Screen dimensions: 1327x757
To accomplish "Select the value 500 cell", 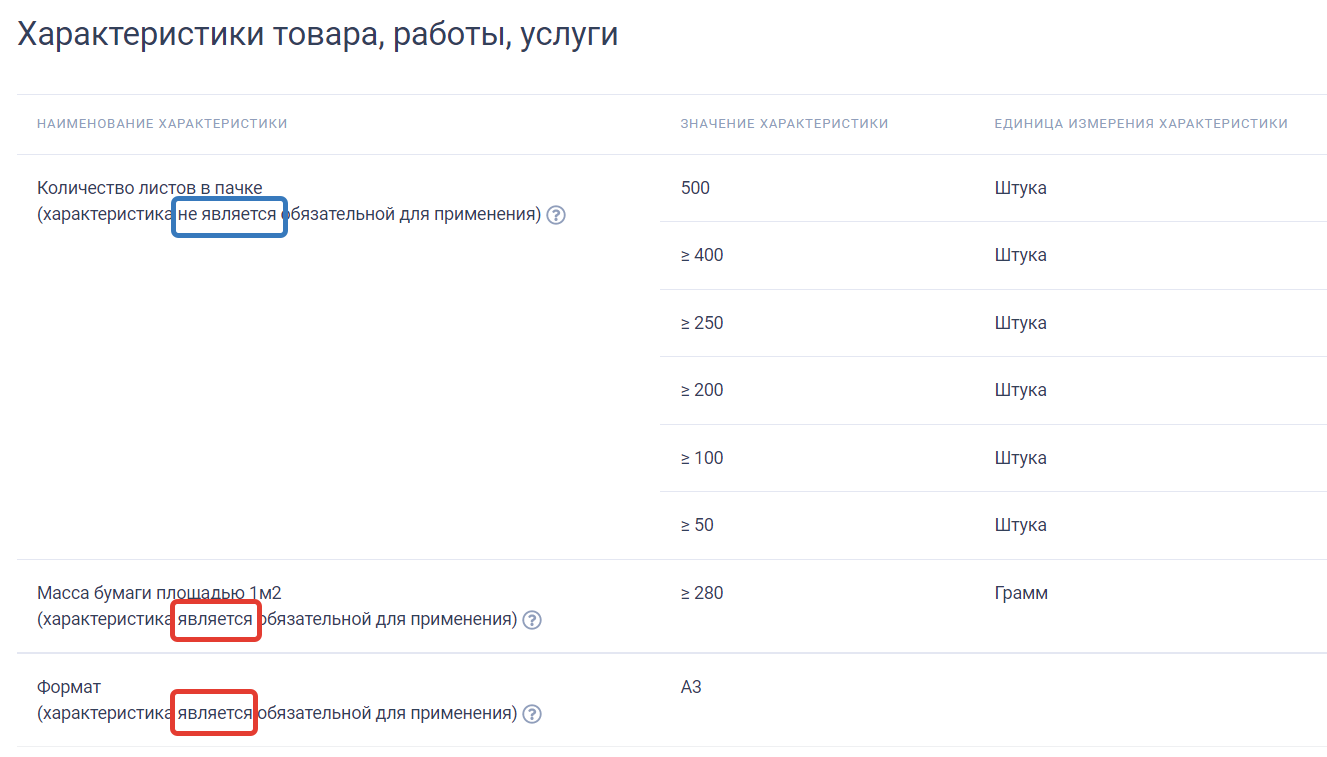I will tap(695, 188).
